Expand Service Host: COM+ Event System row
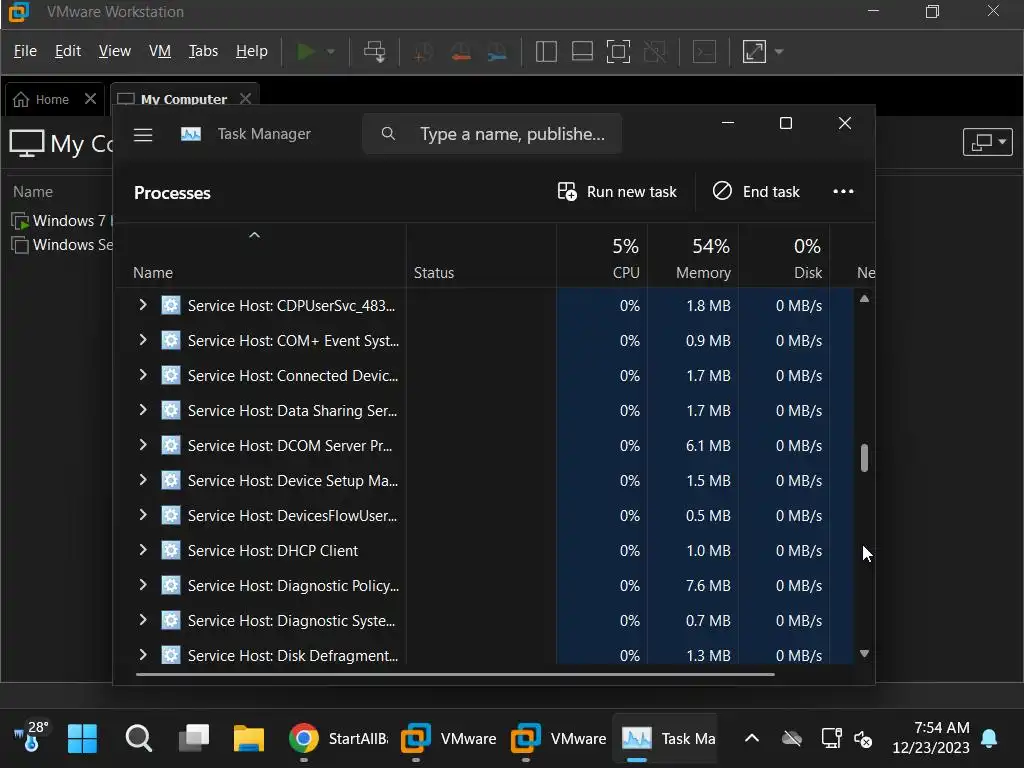 coord(143,340)
